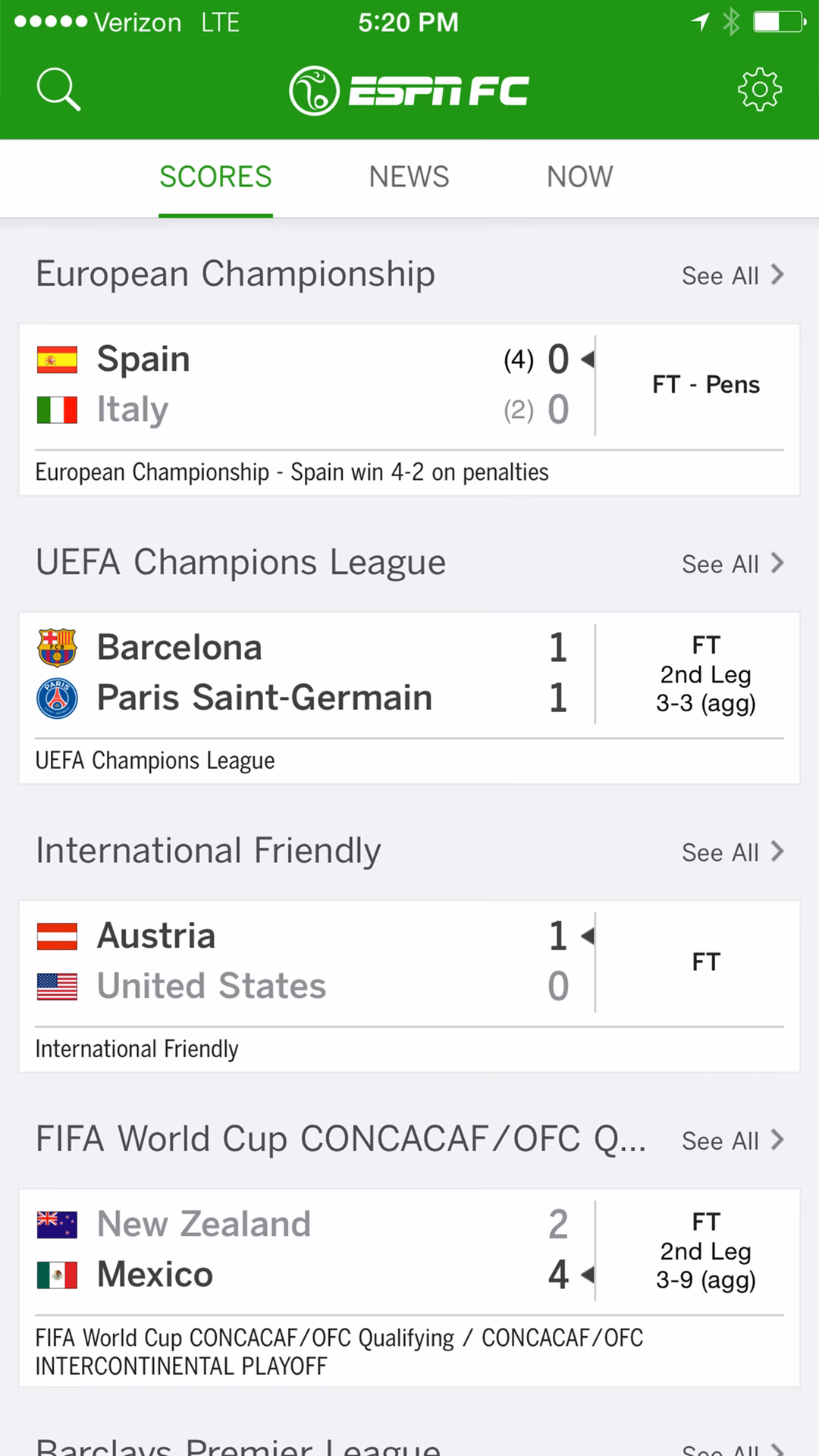The height and width of the screenshot is (1456, 819).
Task: Tap the ESPN FC logo
Action: (409, 91)
